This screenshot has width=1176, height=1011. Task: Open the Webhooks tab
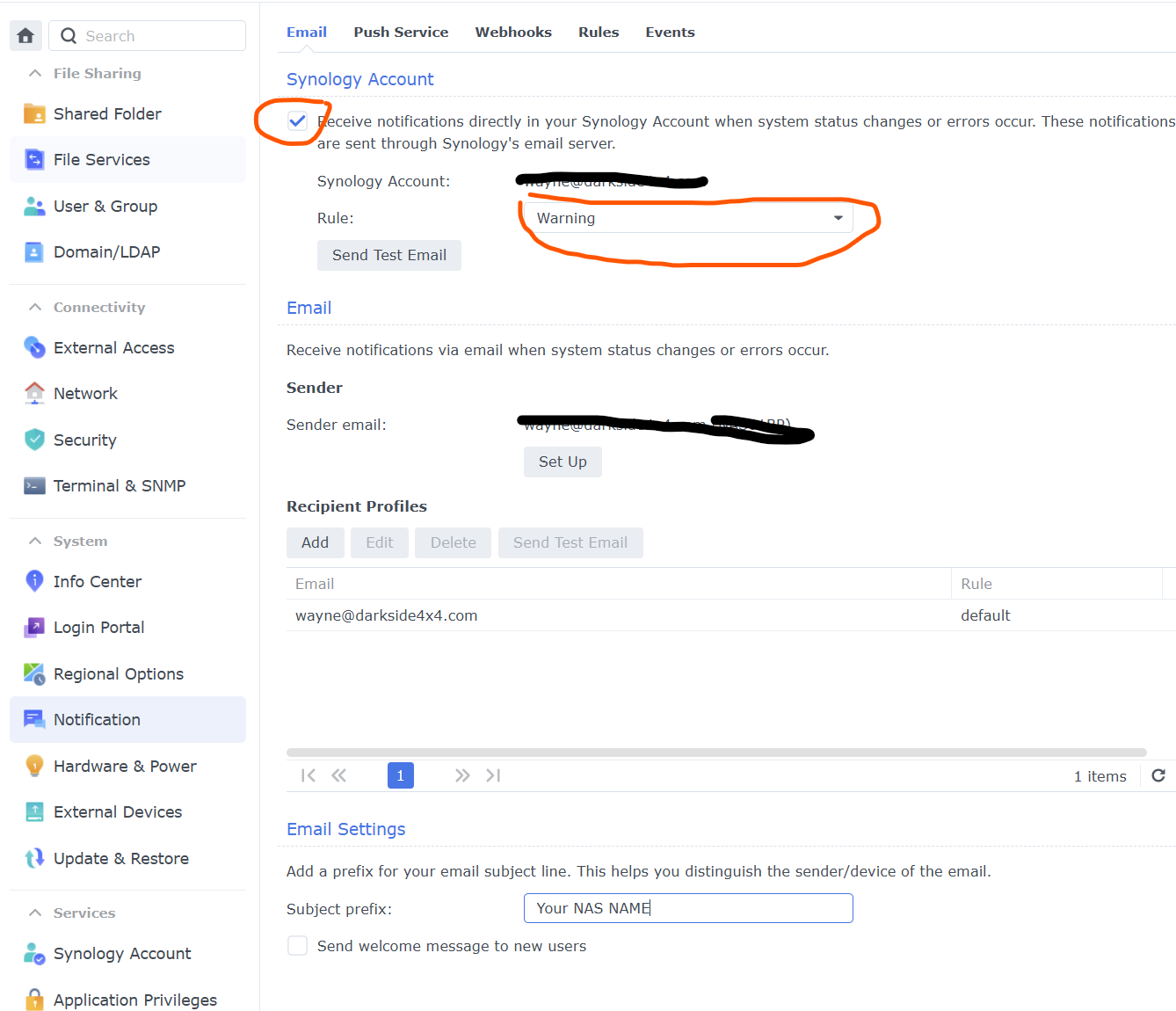513,33
